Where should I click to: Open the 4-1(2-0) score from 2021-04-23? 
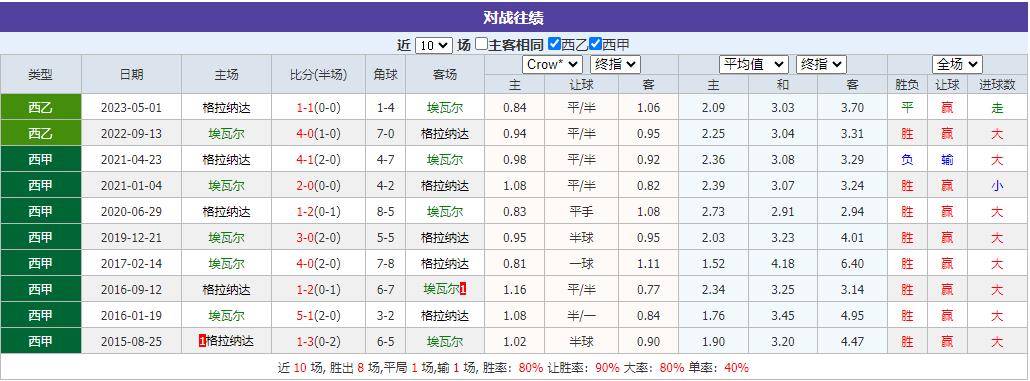click(319, 160)
